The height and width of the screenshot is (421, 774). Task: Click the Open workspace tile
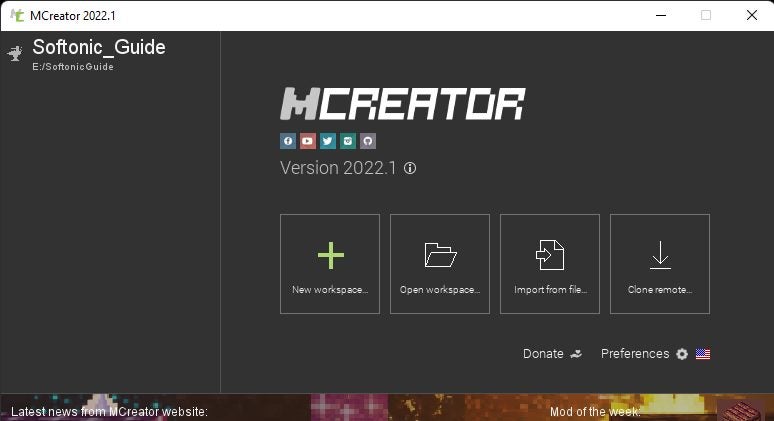point(440,264)
